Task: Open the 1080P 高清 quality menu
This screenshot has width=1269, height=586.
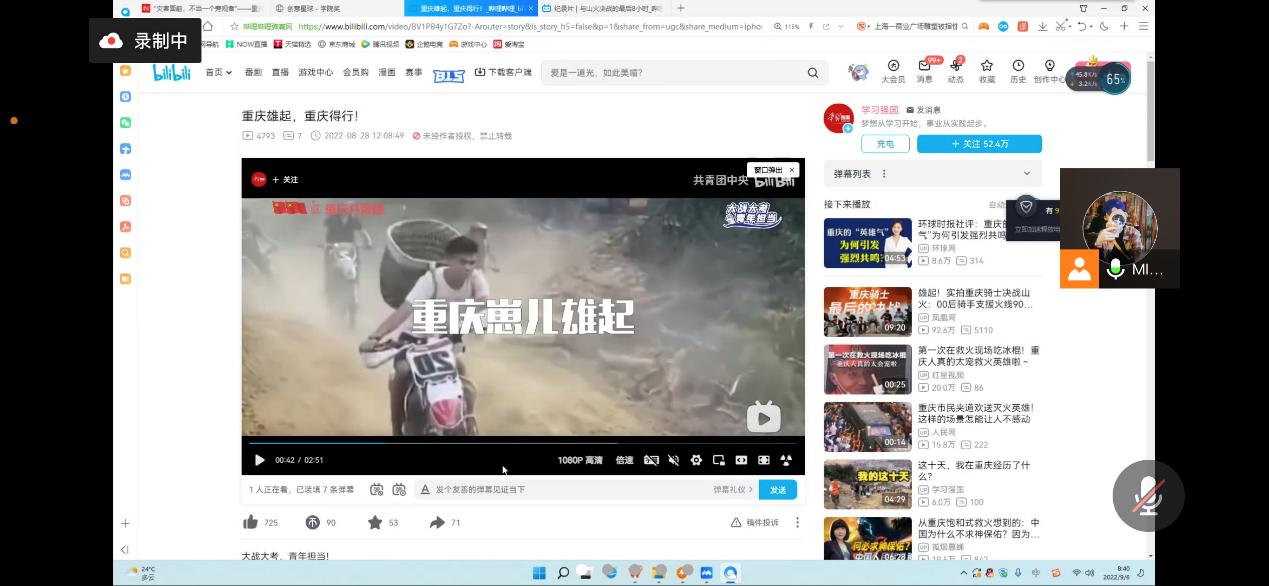Action: (x=580, y=460)
